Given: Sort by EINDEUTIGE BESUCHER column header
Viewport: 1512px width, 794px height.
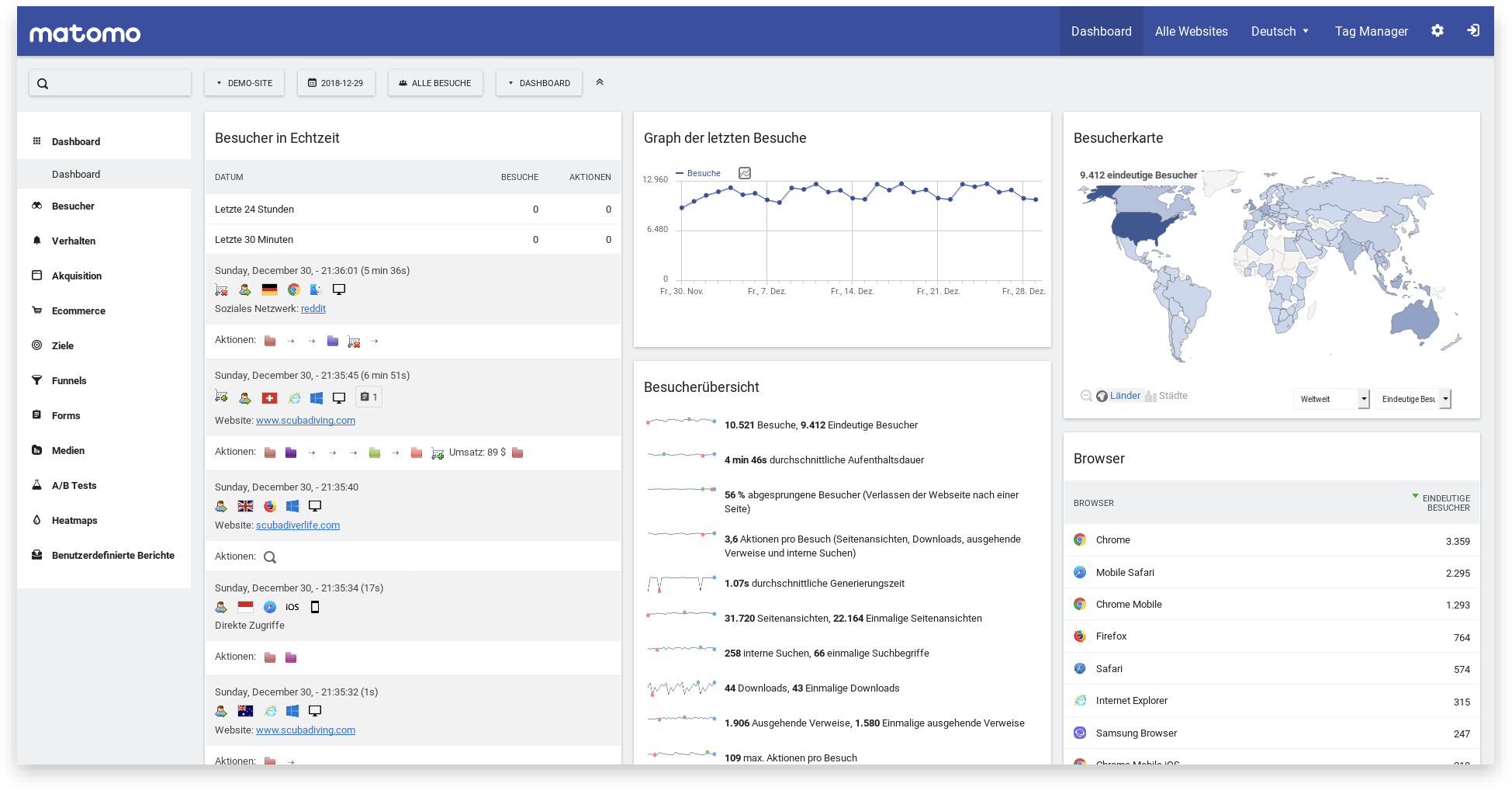Looking at the screenshot, I should (x=1445, y=503).
